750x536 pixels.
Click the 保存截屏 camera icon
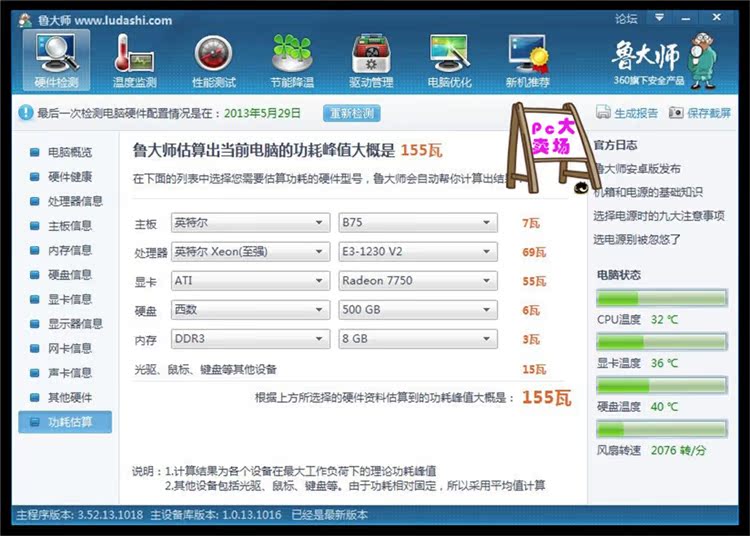[x=675, y=112]
